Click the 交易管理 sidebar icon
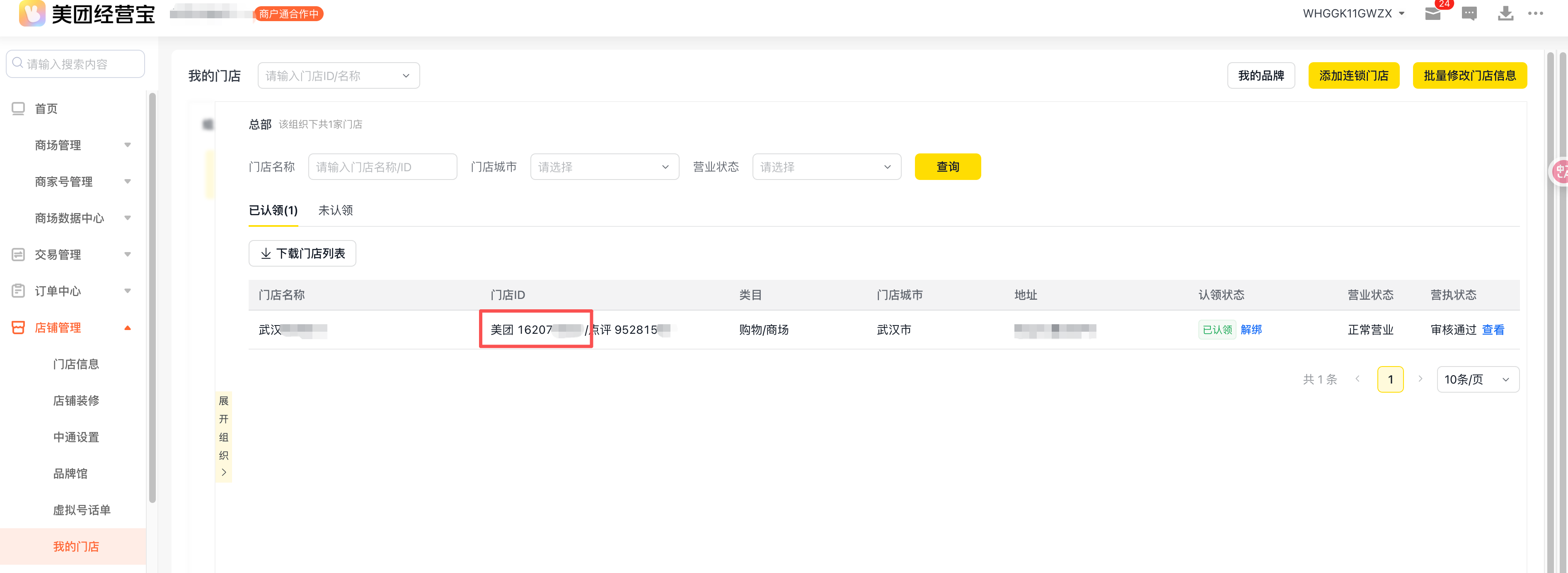The image size is (1568, 573). 18,255
